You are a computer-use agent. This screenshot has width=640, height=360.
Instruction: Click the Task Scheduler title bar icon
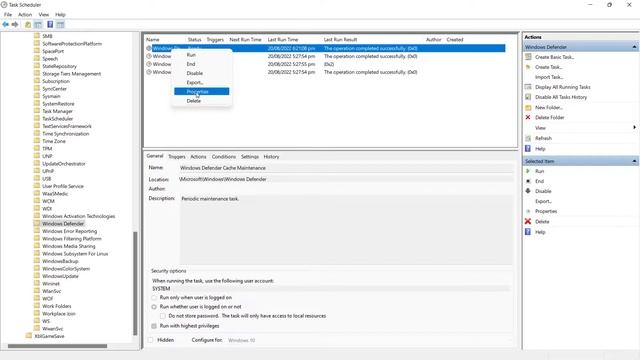[4, 4]
